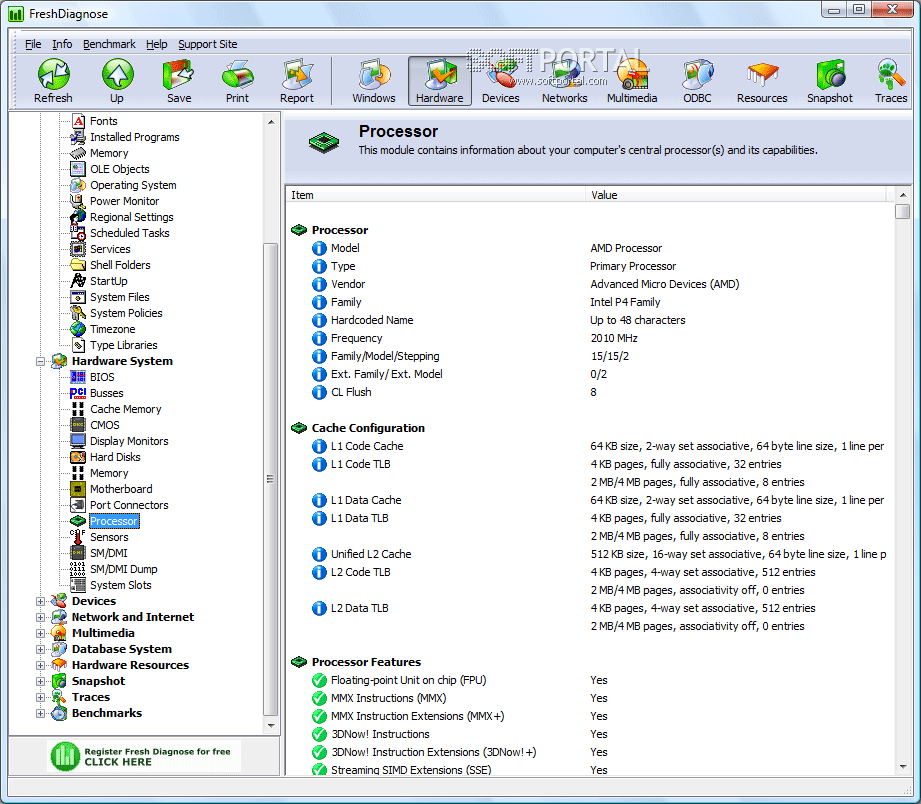Viewport: 921px width, 804px height.
Task: Expand the Benchmarks tree node
Action: (41, 714)
